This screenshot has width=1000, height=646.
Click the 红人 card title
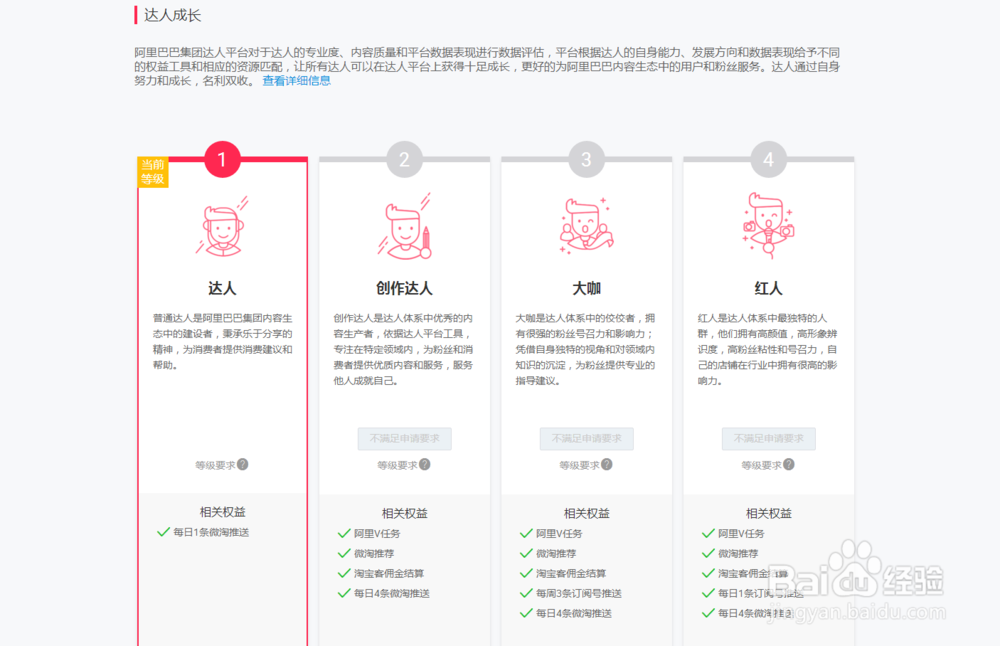click(768, 288)
